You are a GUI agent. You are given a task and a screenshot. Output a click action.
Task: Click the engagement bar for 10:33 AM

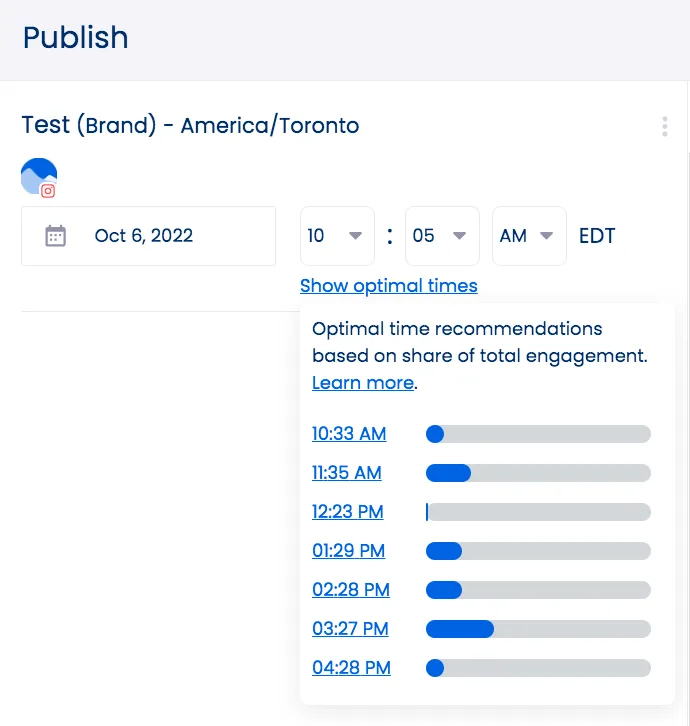pos(538,434)
